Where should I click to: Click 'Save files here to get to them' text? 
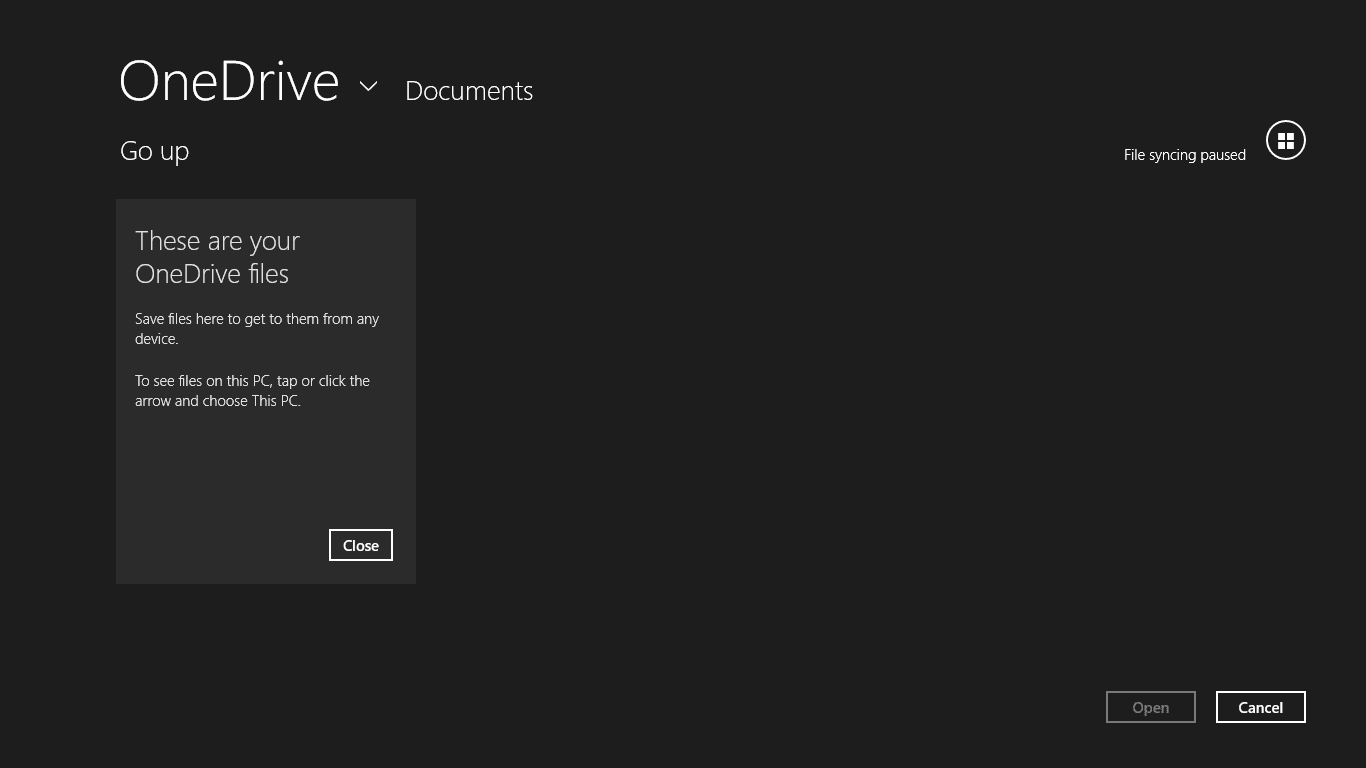(x=257, y=329)
